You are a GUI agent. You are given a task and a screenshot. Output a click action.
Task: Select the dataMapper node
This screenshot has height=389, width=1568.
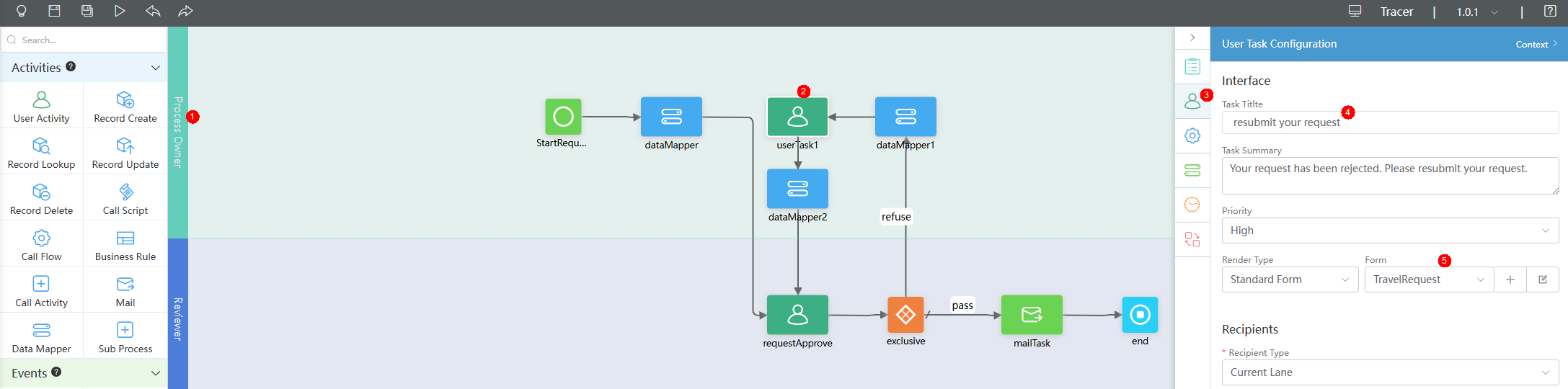click(671, 117)
